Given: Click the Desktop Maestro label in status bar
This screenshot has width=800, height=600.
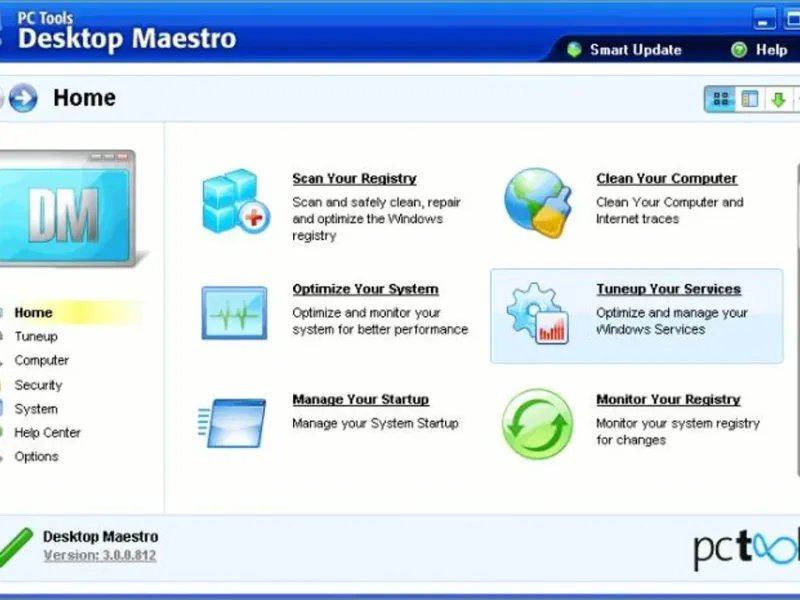Looking at the screenshot, I should [101, 536].
